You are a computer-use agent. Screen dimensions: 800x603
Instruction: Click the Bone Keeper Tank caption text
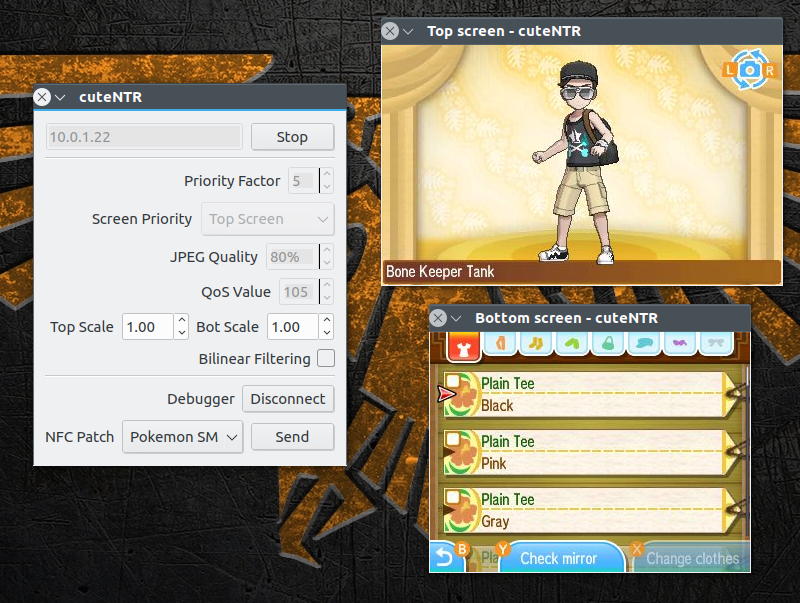pos(440,271)
